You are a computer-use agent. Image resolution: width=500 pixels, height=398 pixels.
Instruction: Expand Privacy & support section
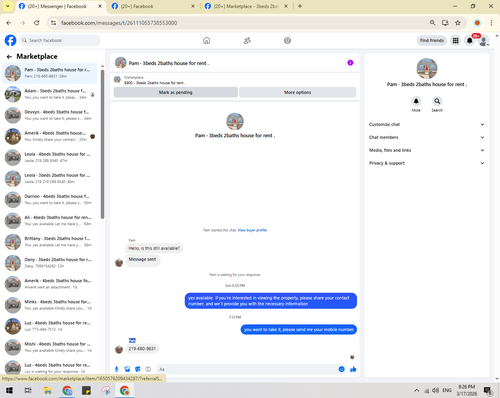(x=426, y=163)
